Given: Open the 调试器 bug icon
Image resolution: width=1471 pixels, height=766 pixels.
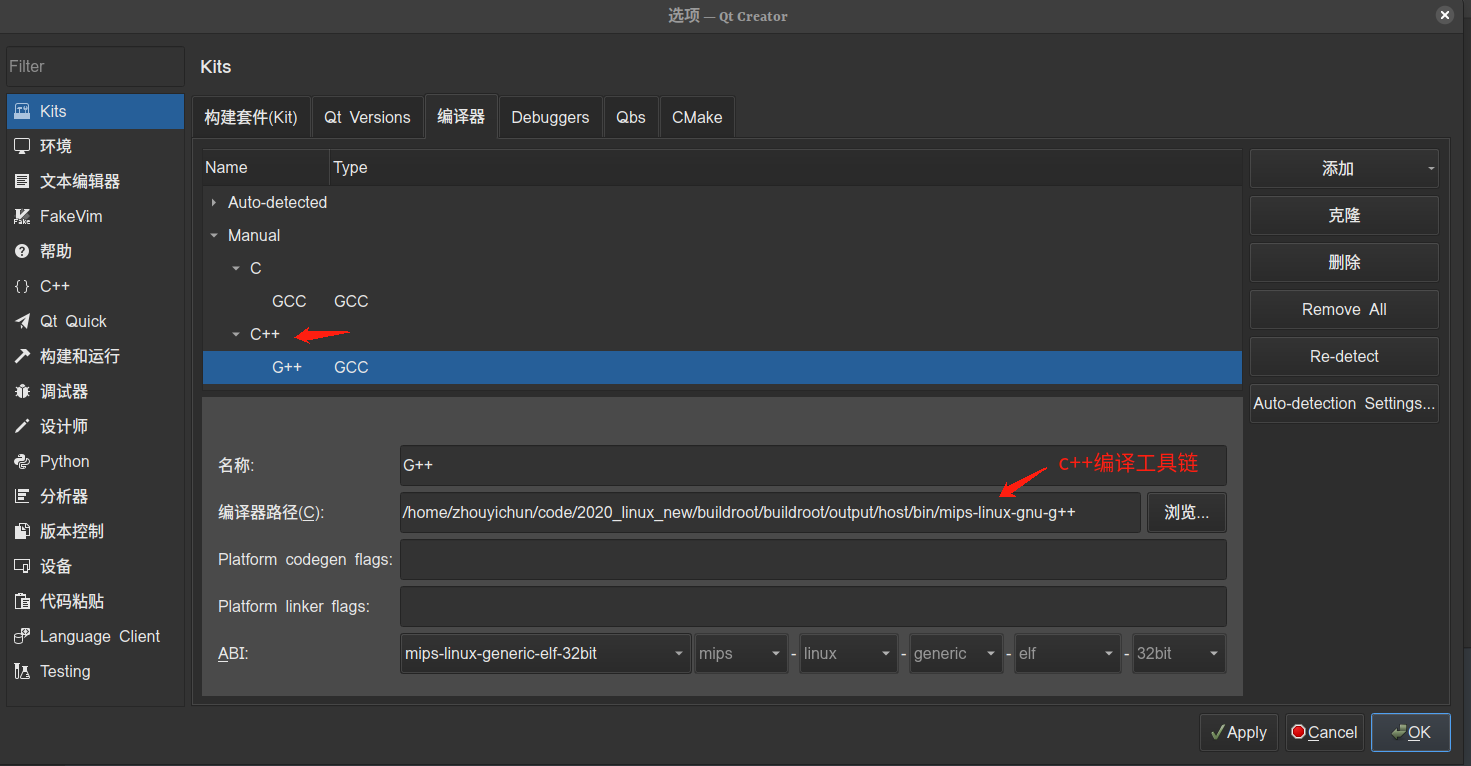Looking at the screenshot, I should [x=22, y=391].
